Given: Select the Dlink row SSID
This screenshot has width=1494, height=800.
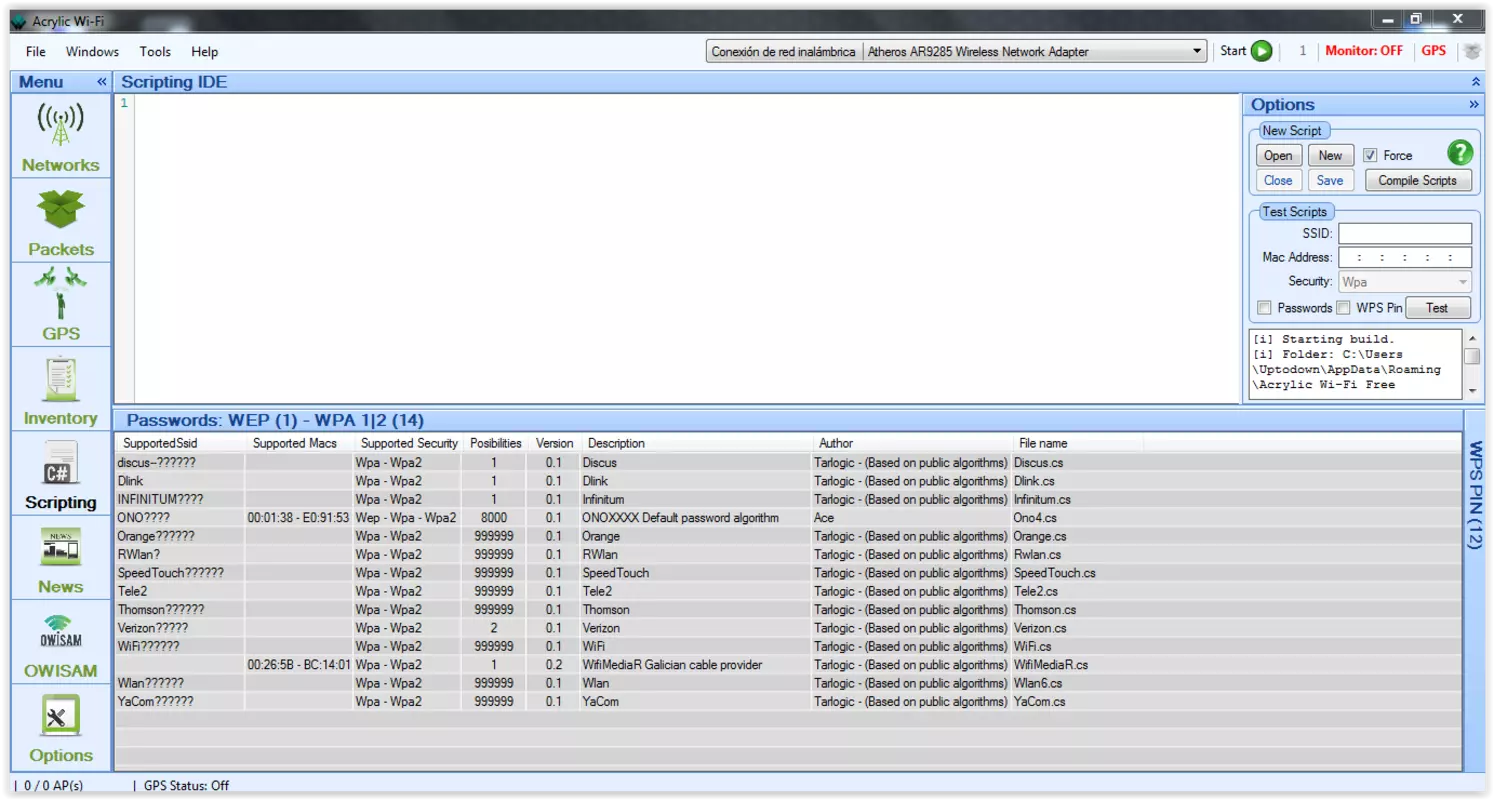Looking at the screenshot, I should point(131,481).
